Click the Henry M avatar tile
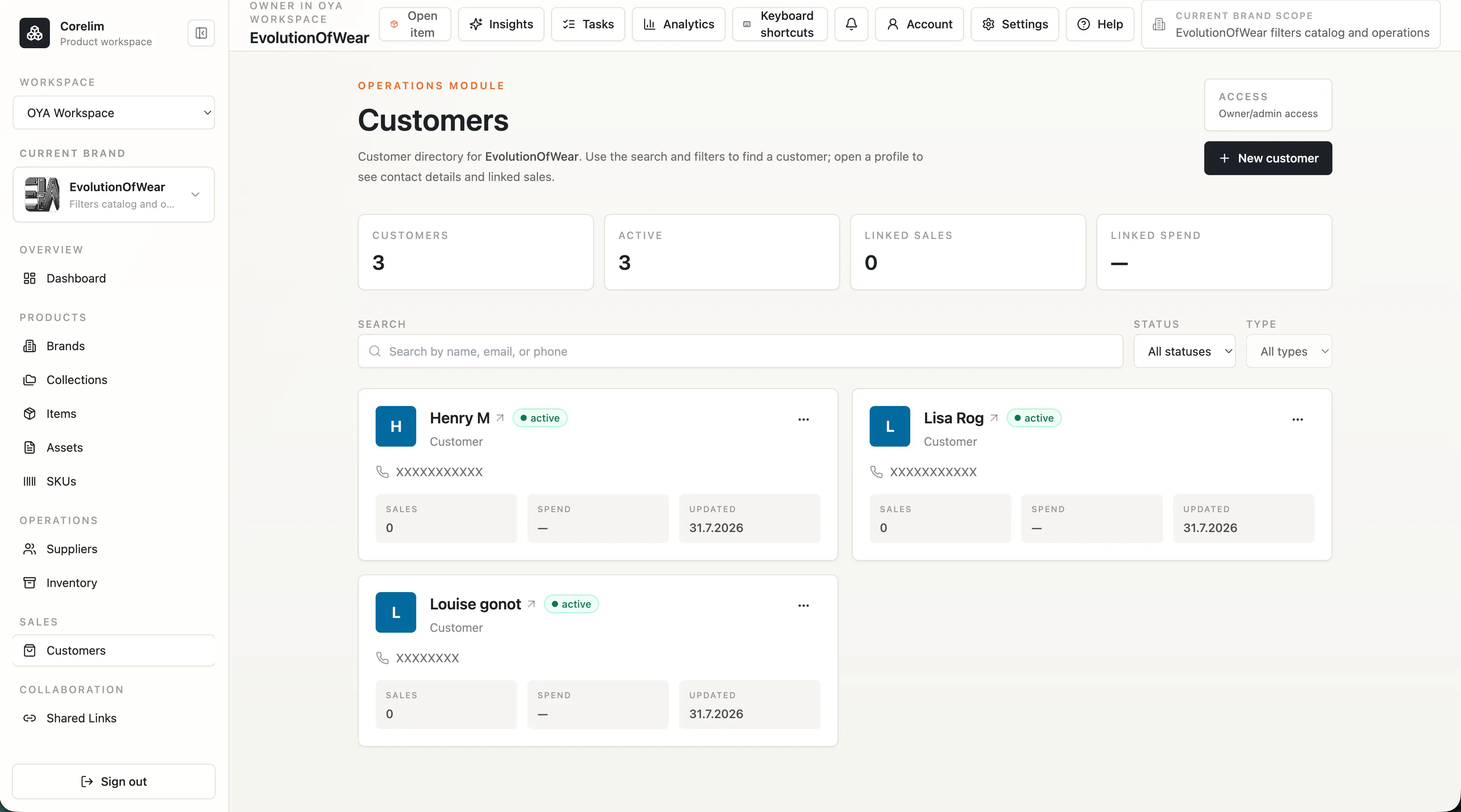 [x=396, y=426]
